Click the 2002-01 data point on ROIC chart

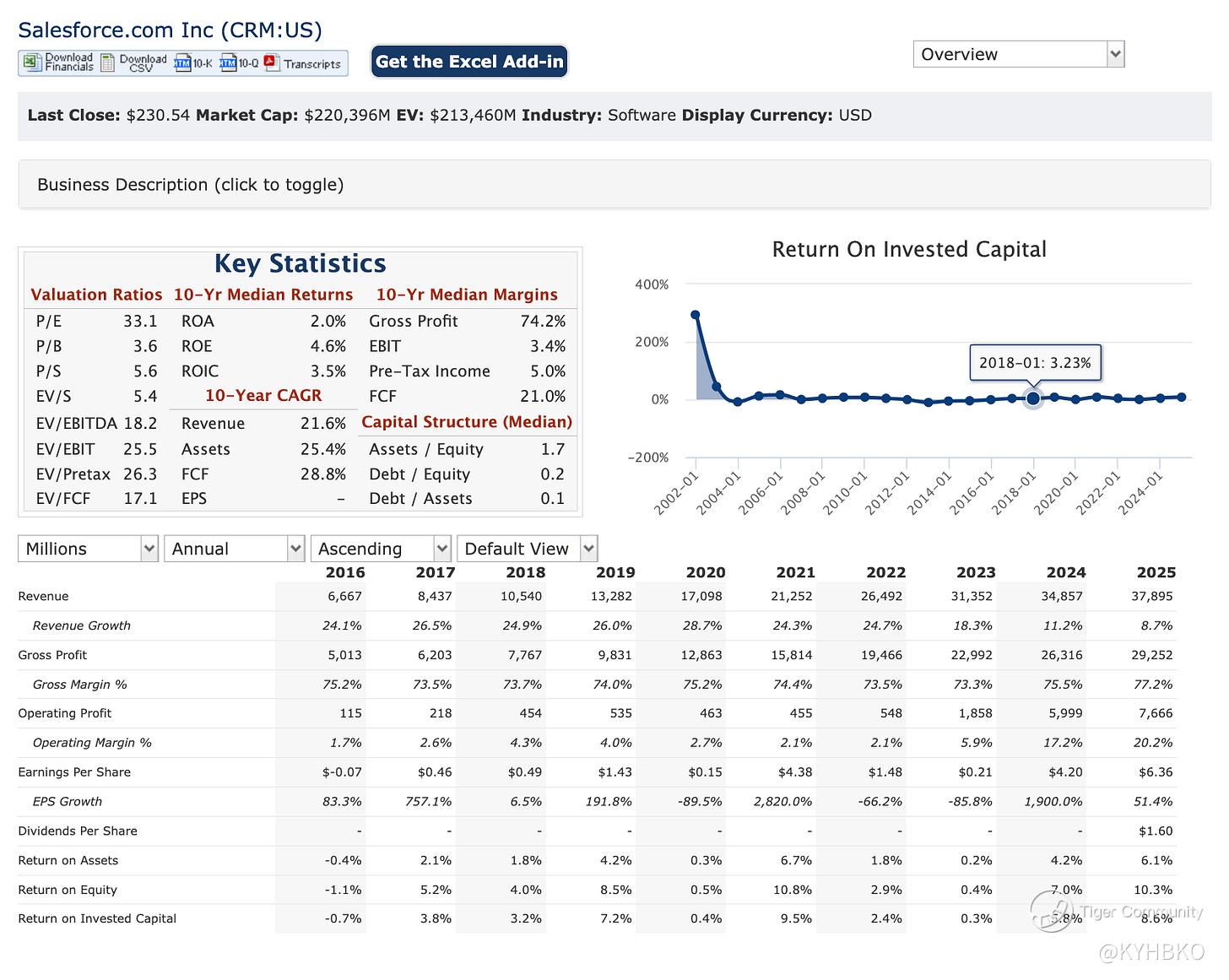point(696,315)
